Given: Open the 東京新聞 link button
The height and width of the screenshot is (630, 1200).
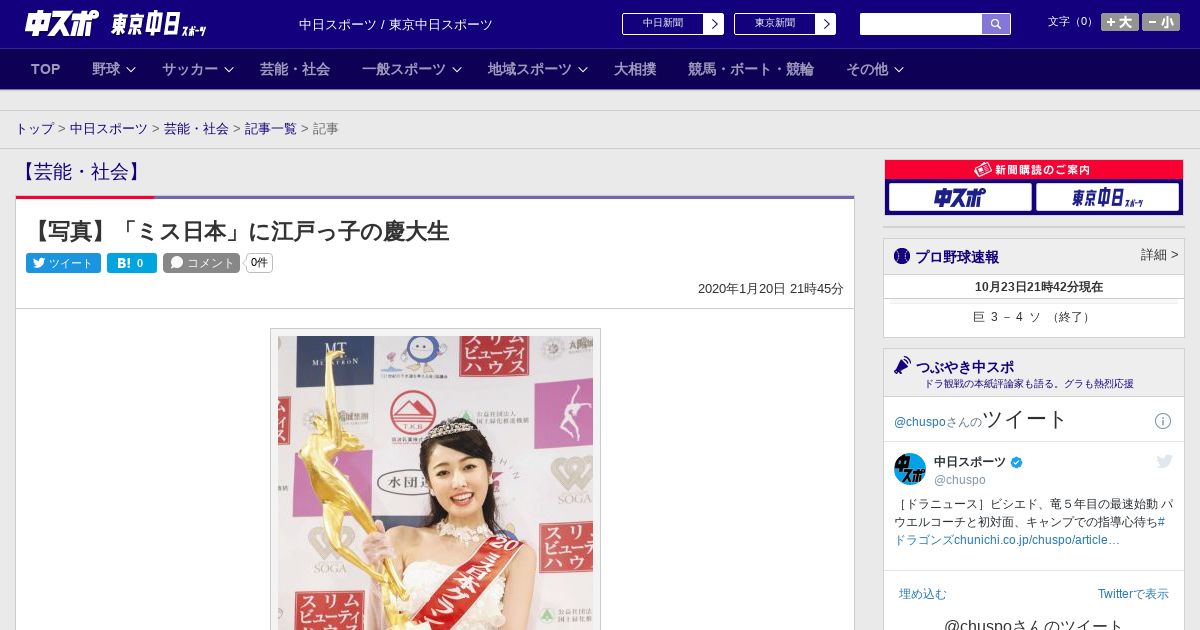Looking at the screenshot, I should click(x=775, y=24).
